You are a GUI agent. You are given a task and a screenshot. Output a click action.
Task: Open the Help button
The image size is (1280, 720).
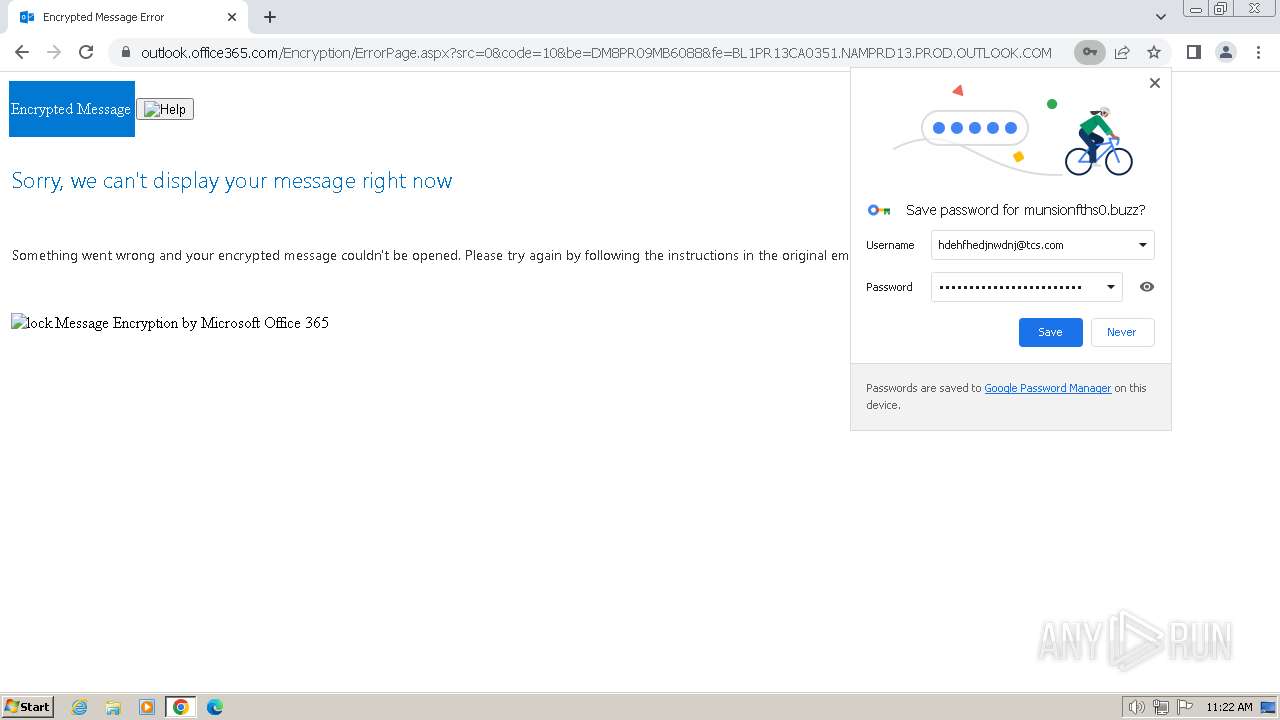coord(165,109)
